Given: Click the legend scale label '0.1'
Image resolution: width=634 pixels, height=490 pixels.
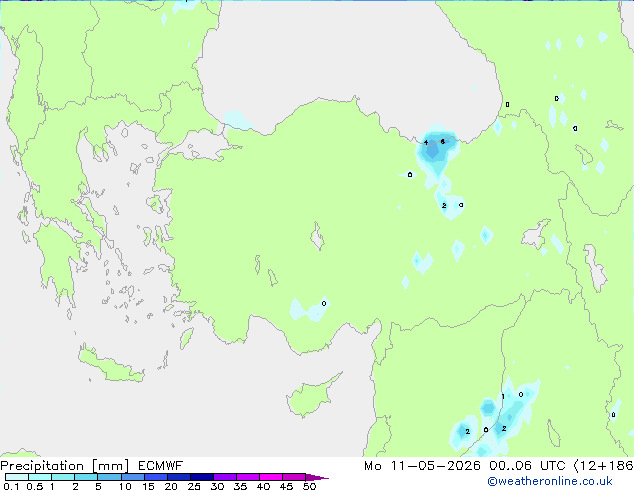Looking at the screenshot, I should click(11, 486).
